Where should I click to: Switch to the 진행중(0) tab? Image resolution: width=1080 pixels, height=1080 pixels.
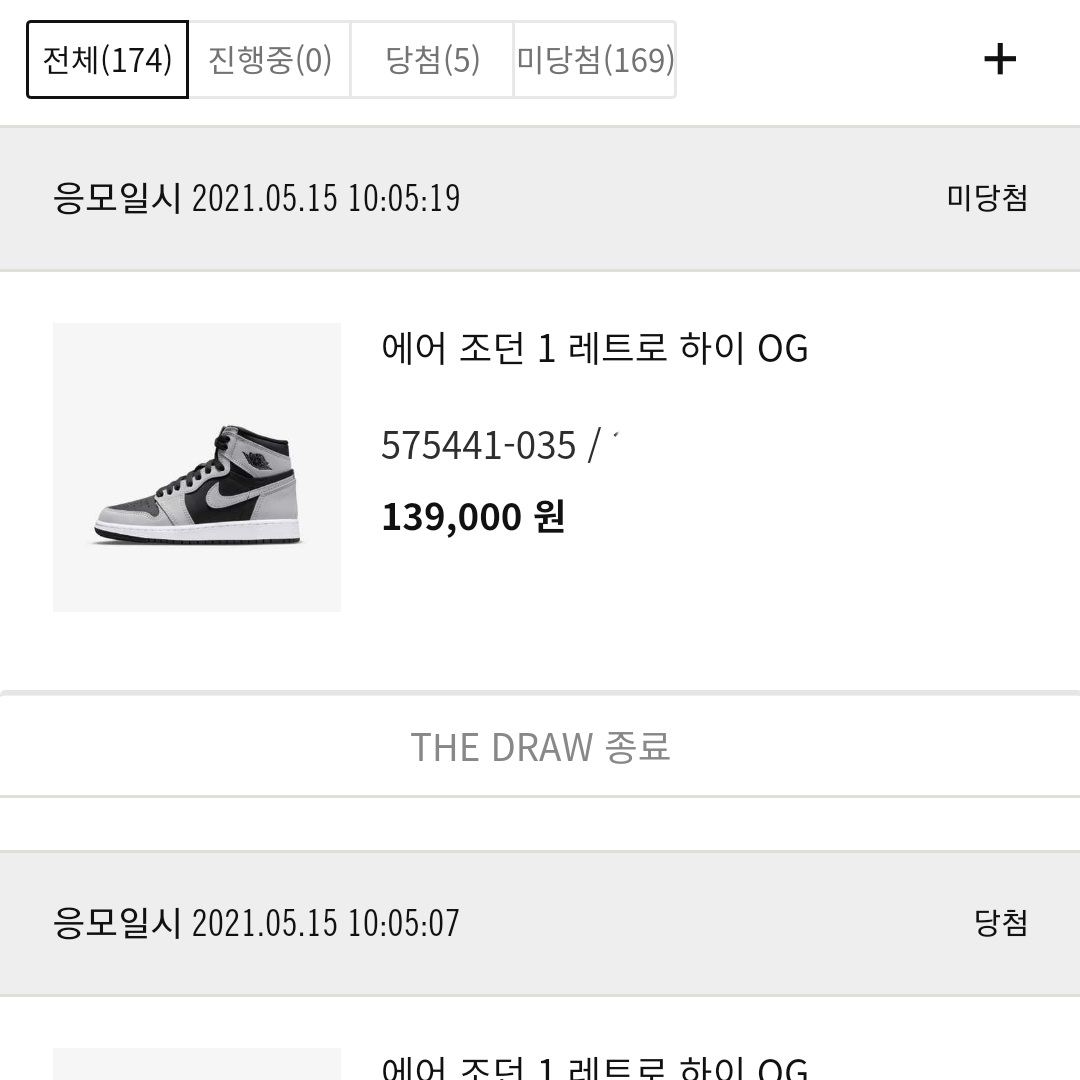tap(270, 60)
